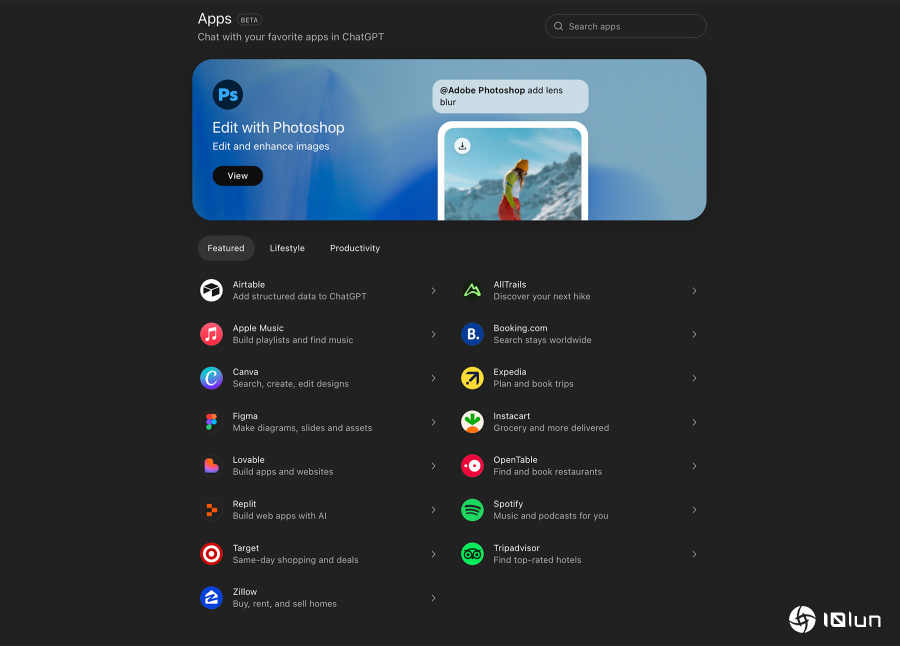Open the Zillow app name link
900x646 pixels.
click(x=245, y=591)
